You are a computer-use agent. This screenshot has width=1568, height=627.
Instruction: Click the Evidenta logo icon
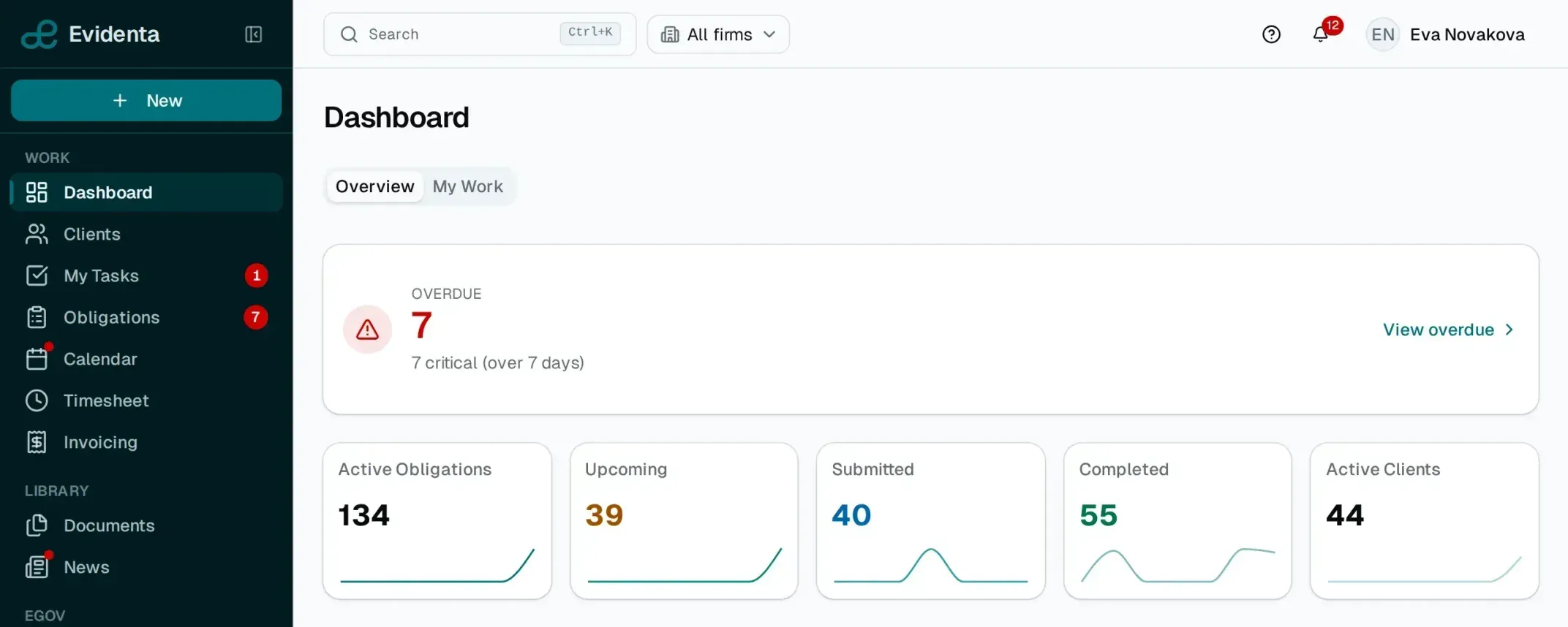39,34
